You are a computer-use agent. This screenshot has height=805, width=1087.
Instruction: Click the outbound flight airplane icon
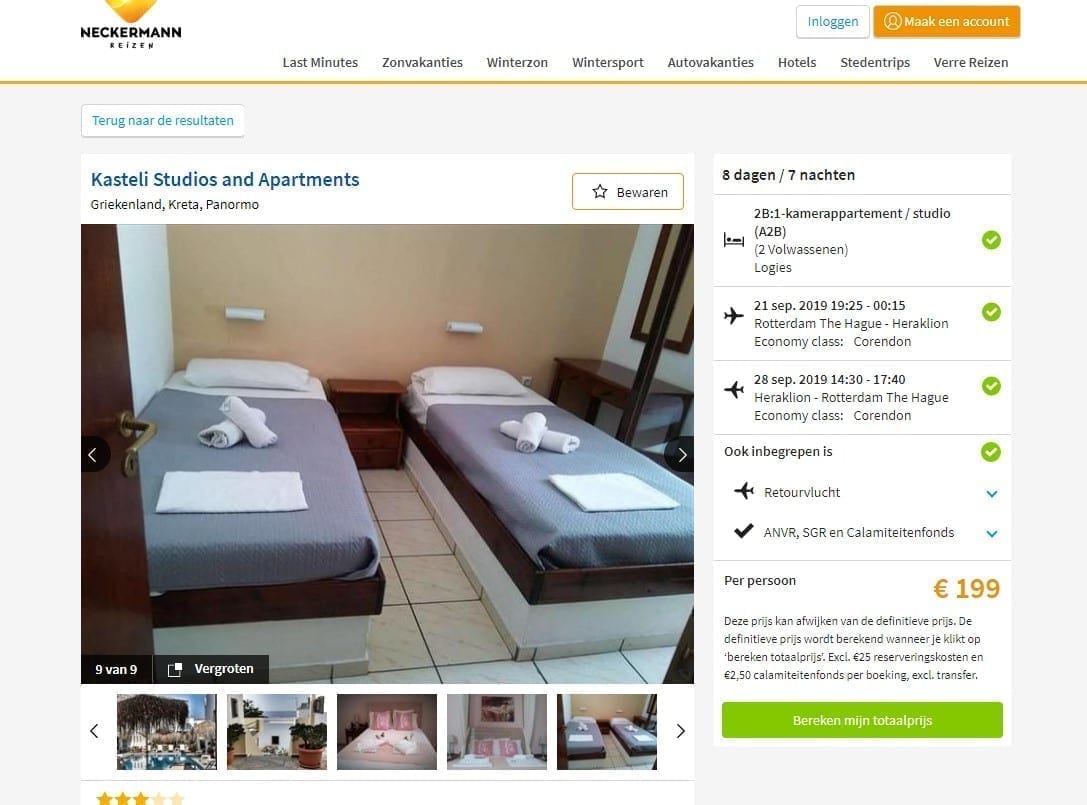pos(733,315)
